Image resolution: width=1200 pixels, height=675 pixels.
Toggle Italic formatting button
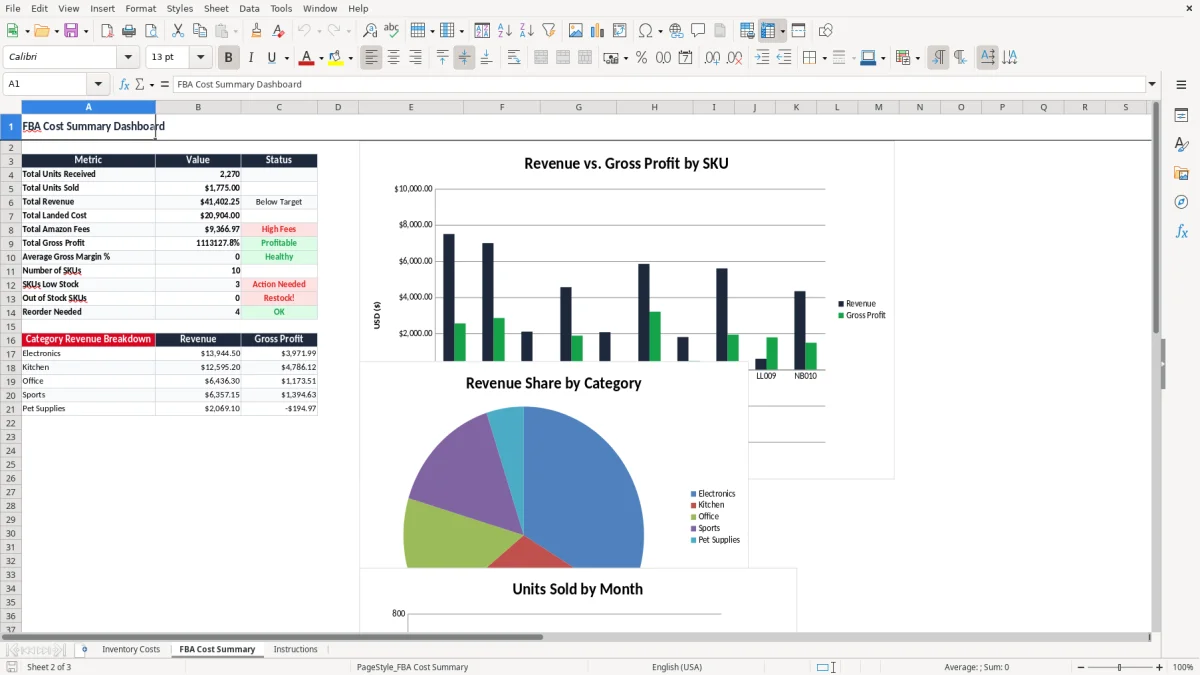pos(251,58)
